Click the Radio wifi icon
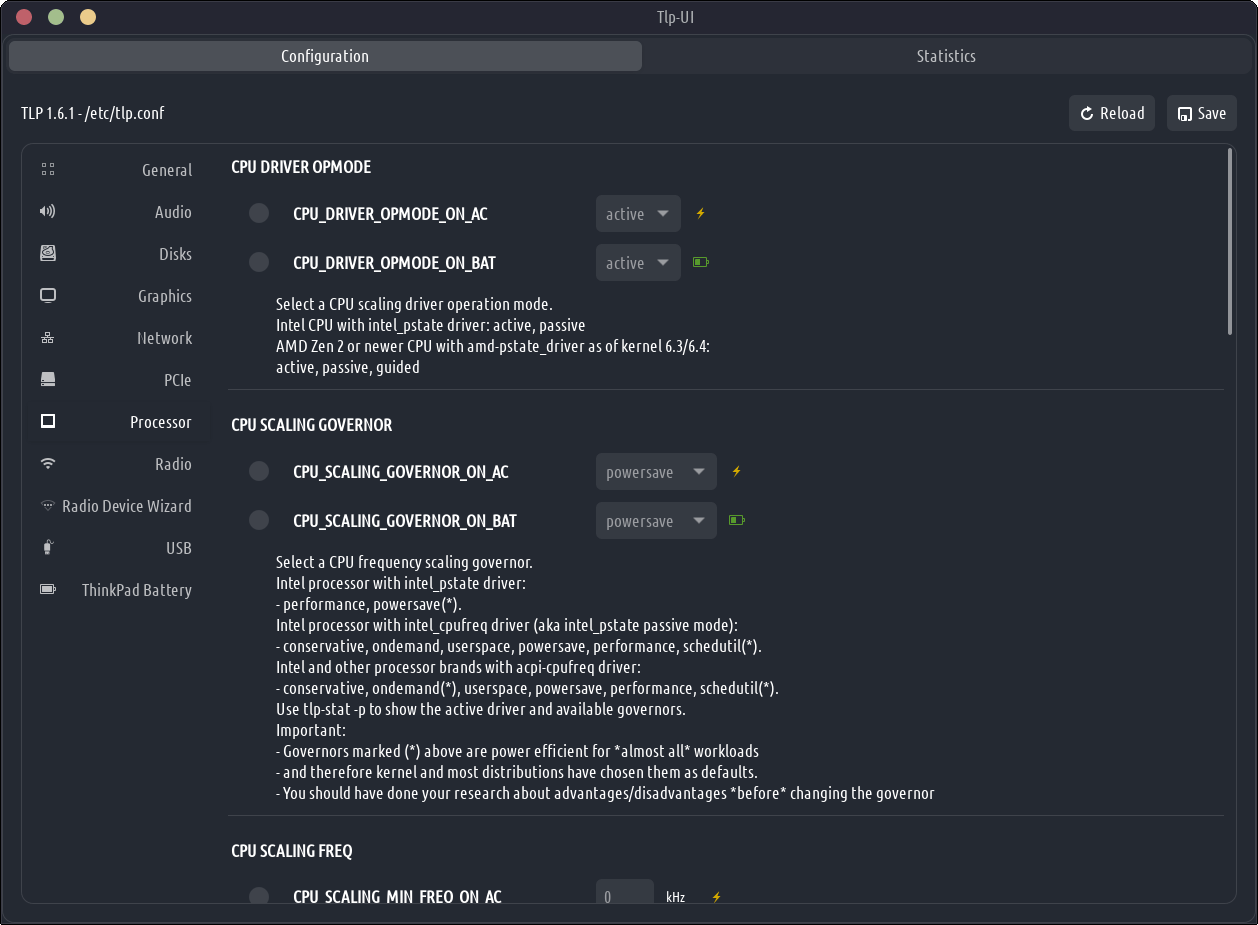 point(48,464)
